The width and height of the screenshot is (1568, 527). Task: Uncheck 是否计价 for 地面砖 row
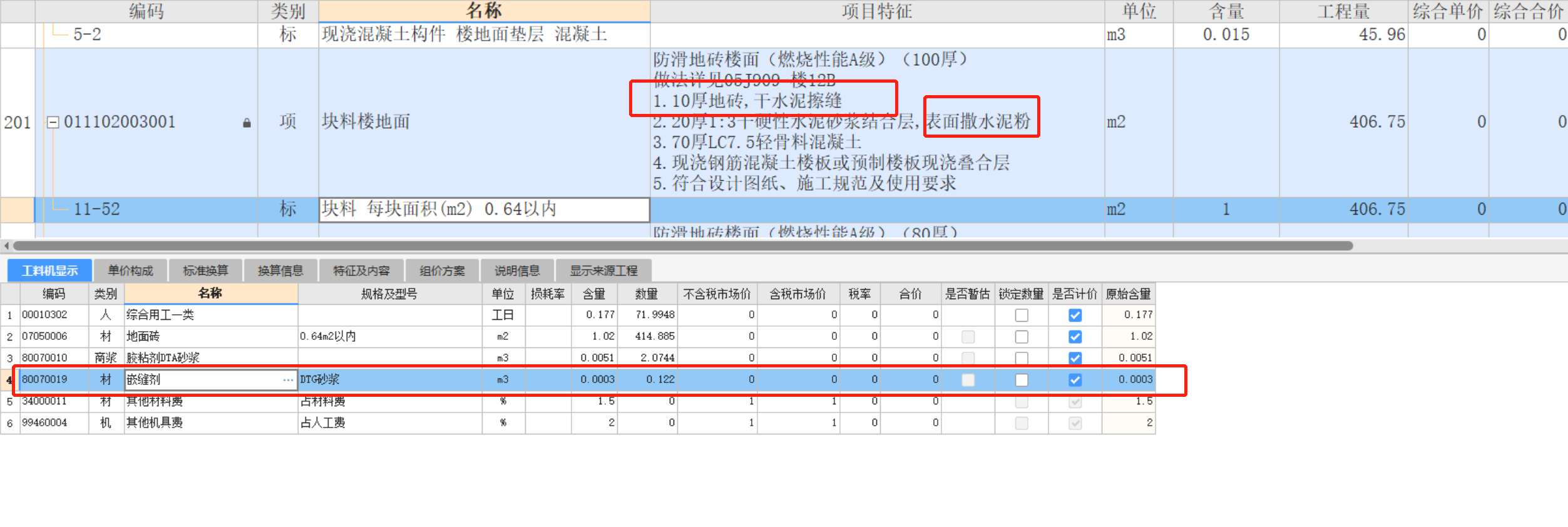click(x=1075, y=337)
